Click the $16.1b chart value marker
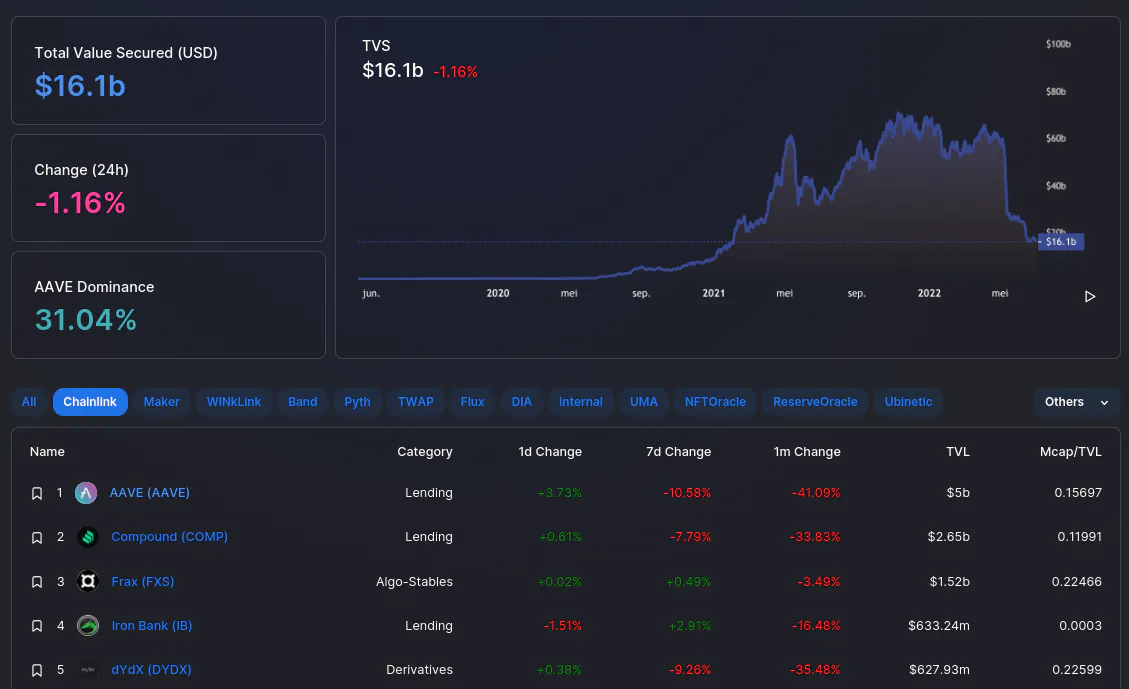Screen dimensions: 1129x689 (1061, 242)
